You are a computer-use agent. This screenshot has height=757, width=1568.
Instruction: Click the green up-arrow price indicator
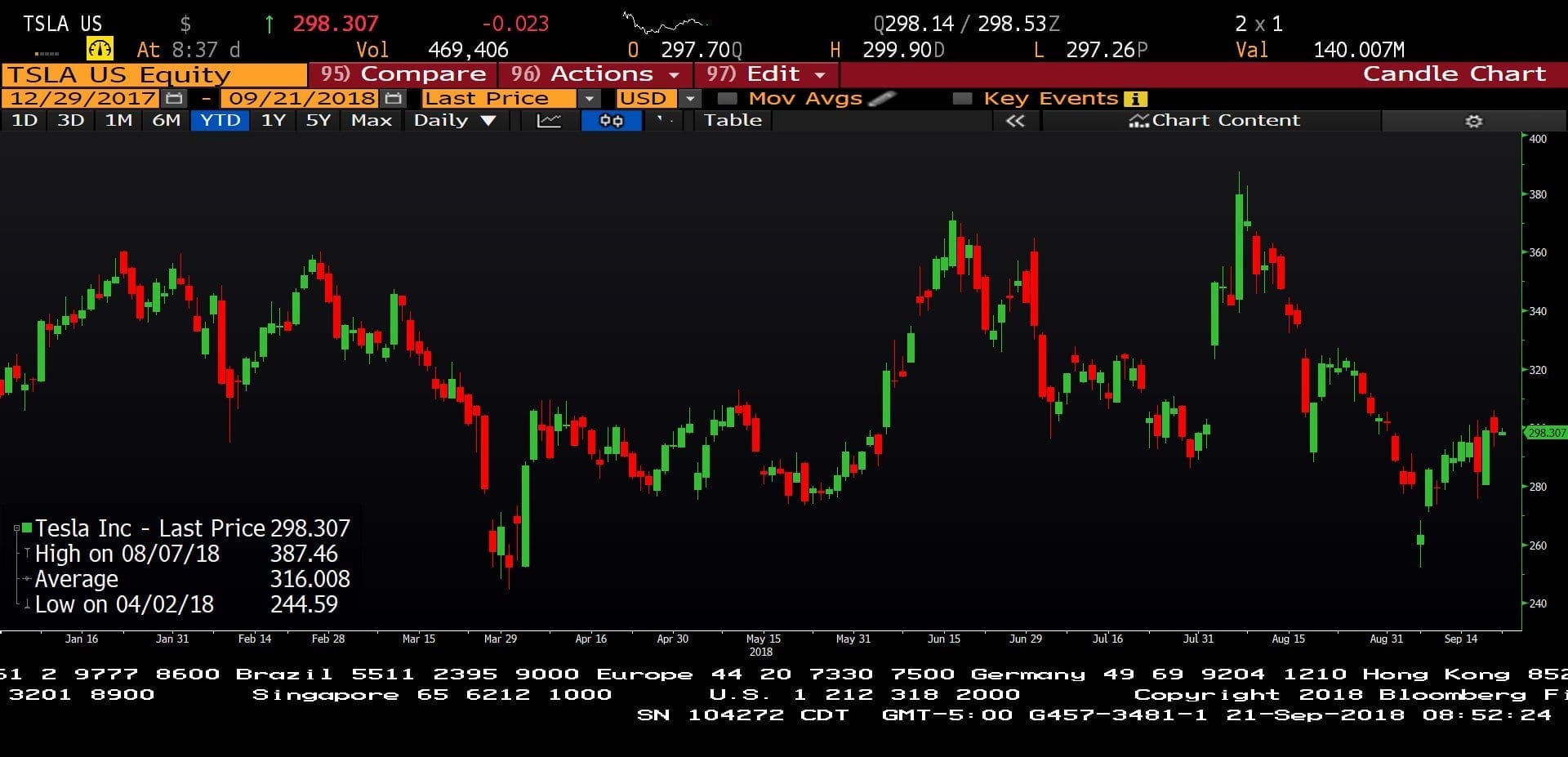[x=269, y=24]
